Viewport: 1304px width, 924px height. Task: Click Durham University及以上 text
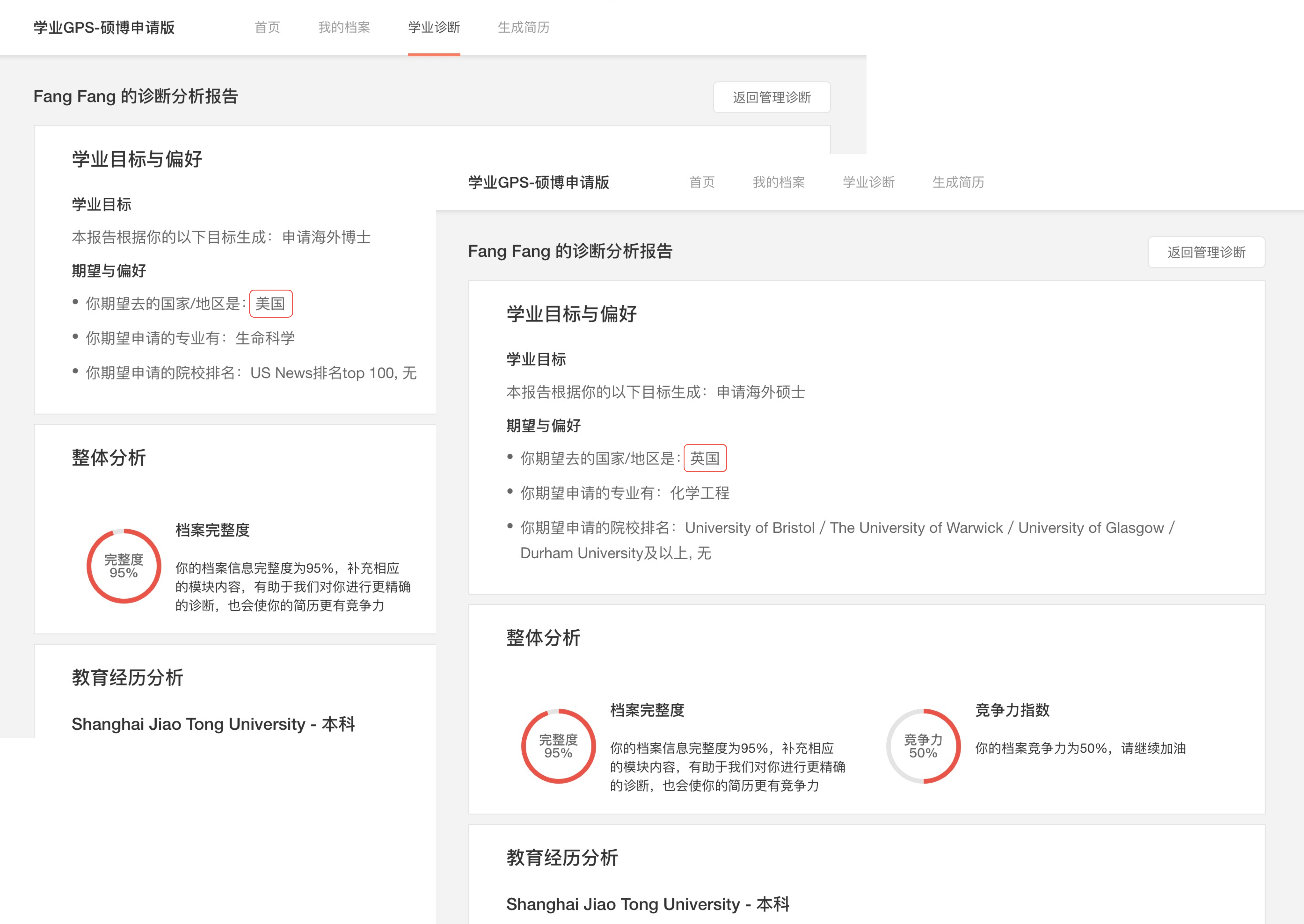pyautogui.click(x=604, y=553)
